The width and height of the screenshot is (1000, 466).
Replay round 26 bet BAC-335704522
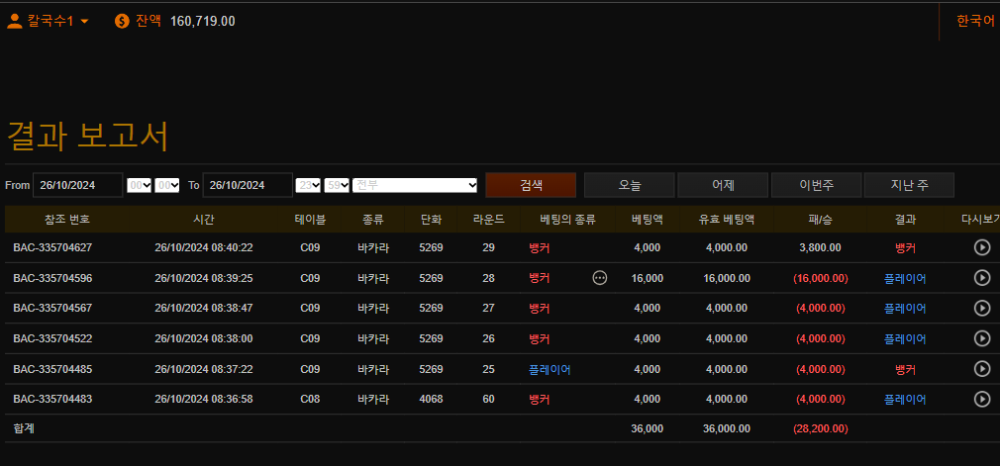[x=981, y=339]
